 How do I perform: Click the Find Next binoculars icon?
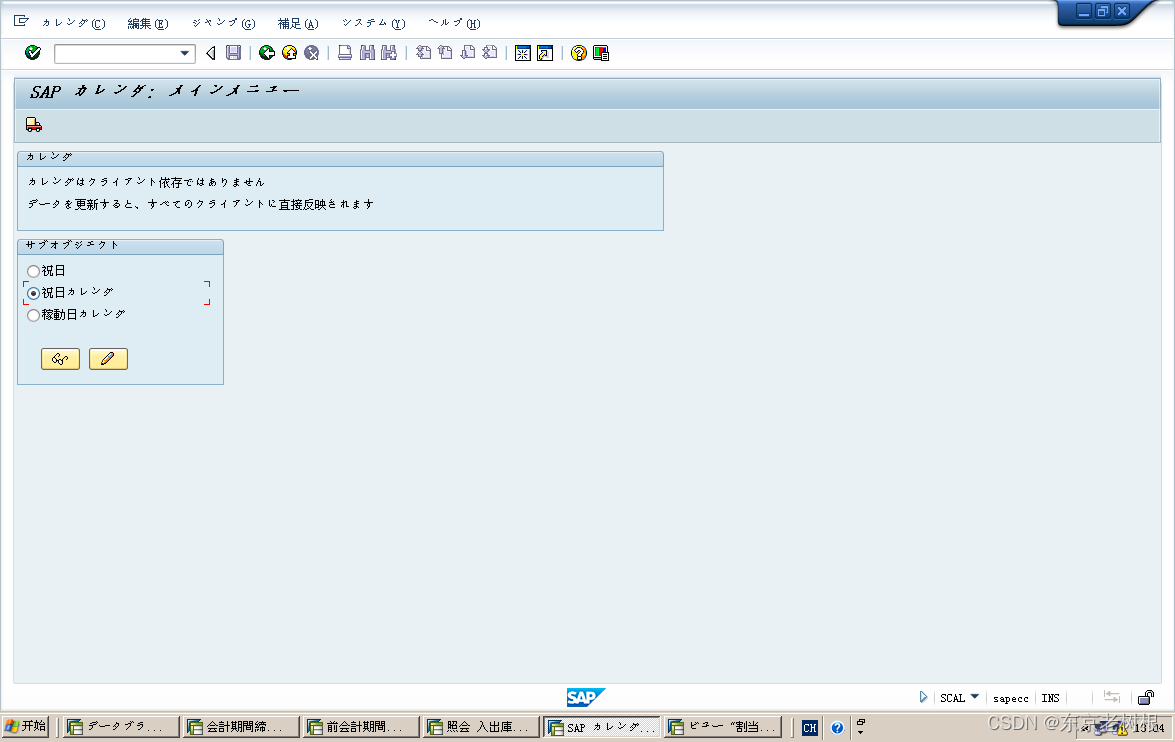(x=388, y=52)
